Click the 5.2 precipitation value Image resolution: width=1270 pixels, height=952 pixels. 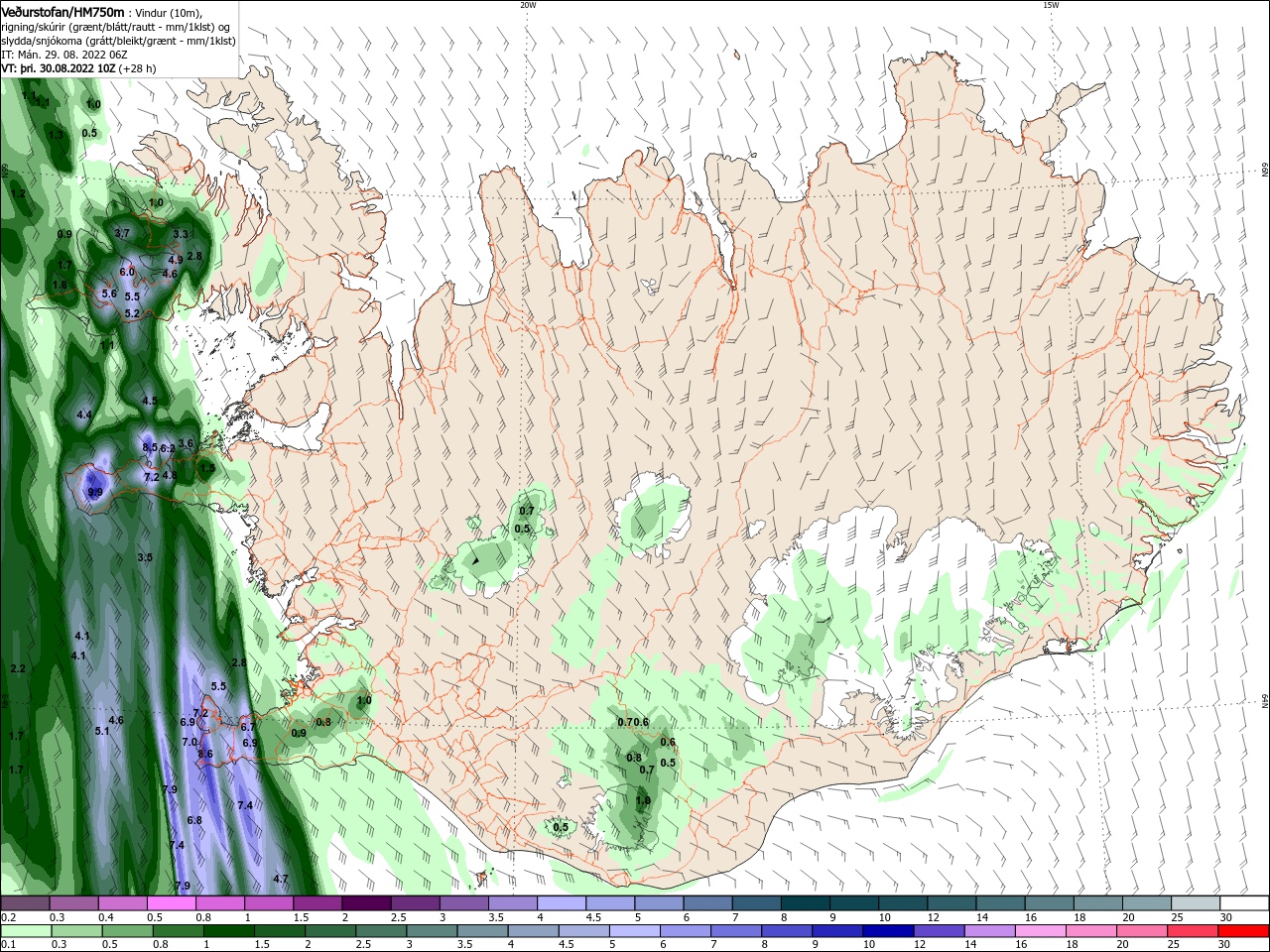click(x=132, y=313)
